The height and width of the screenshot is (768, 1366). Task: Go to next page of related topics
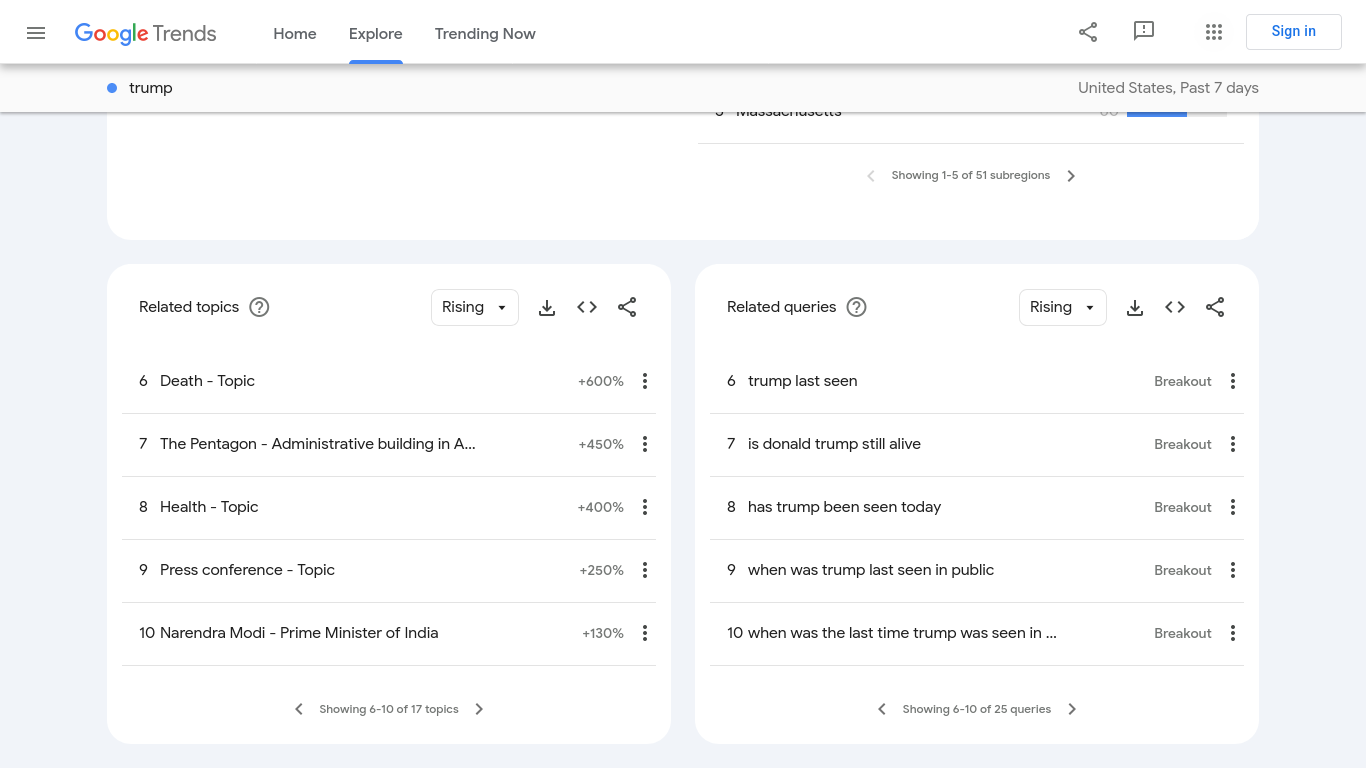click(x=479, y=709)
